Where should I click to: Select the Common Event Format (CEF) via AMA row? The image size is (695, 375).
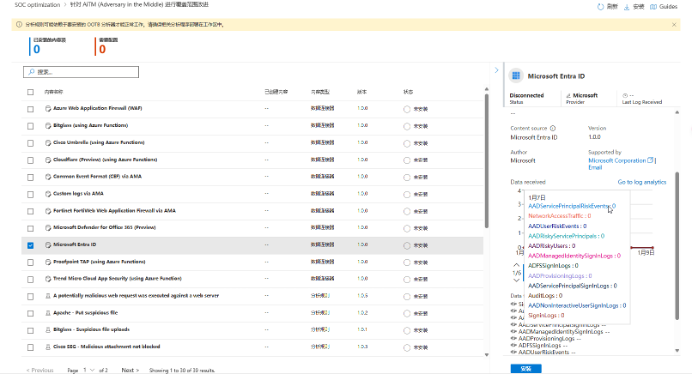click(x=252, y=177)
